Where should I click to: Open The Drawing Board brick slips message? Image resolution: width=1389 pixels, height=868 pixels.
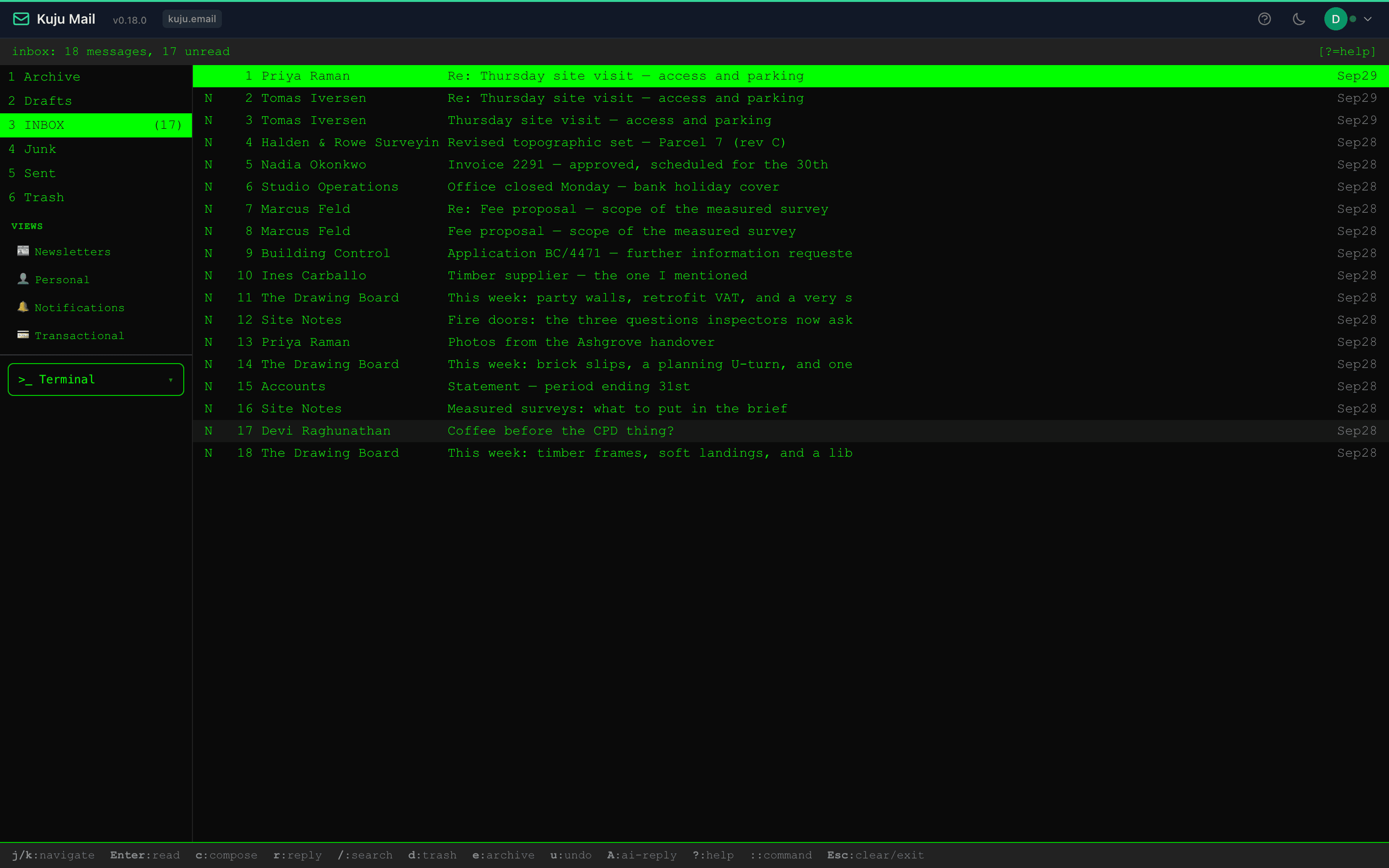[x=790, y=365]
